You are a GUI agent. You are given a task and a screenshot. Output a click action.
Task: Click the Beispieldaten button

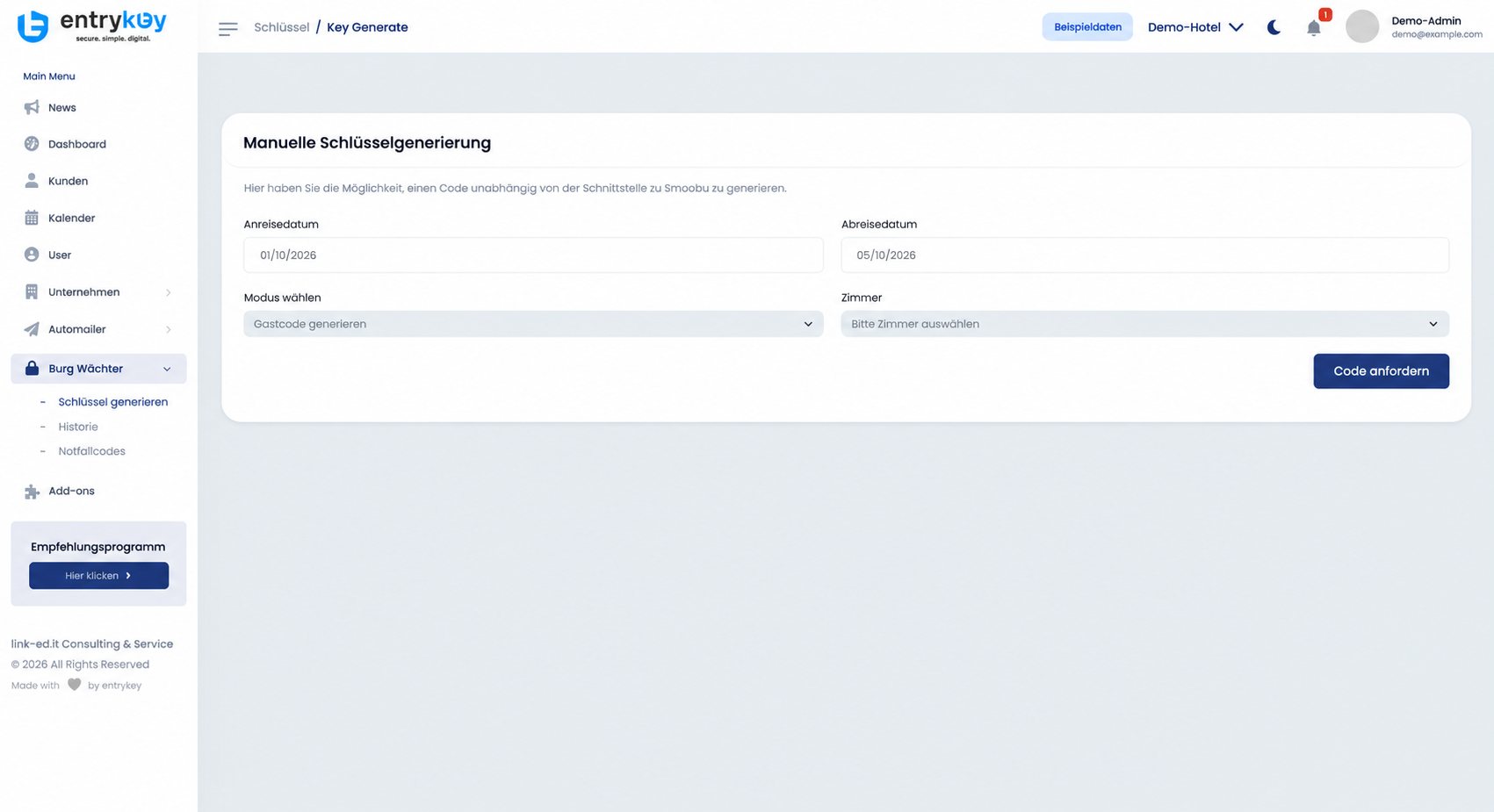pos(1087,27)
